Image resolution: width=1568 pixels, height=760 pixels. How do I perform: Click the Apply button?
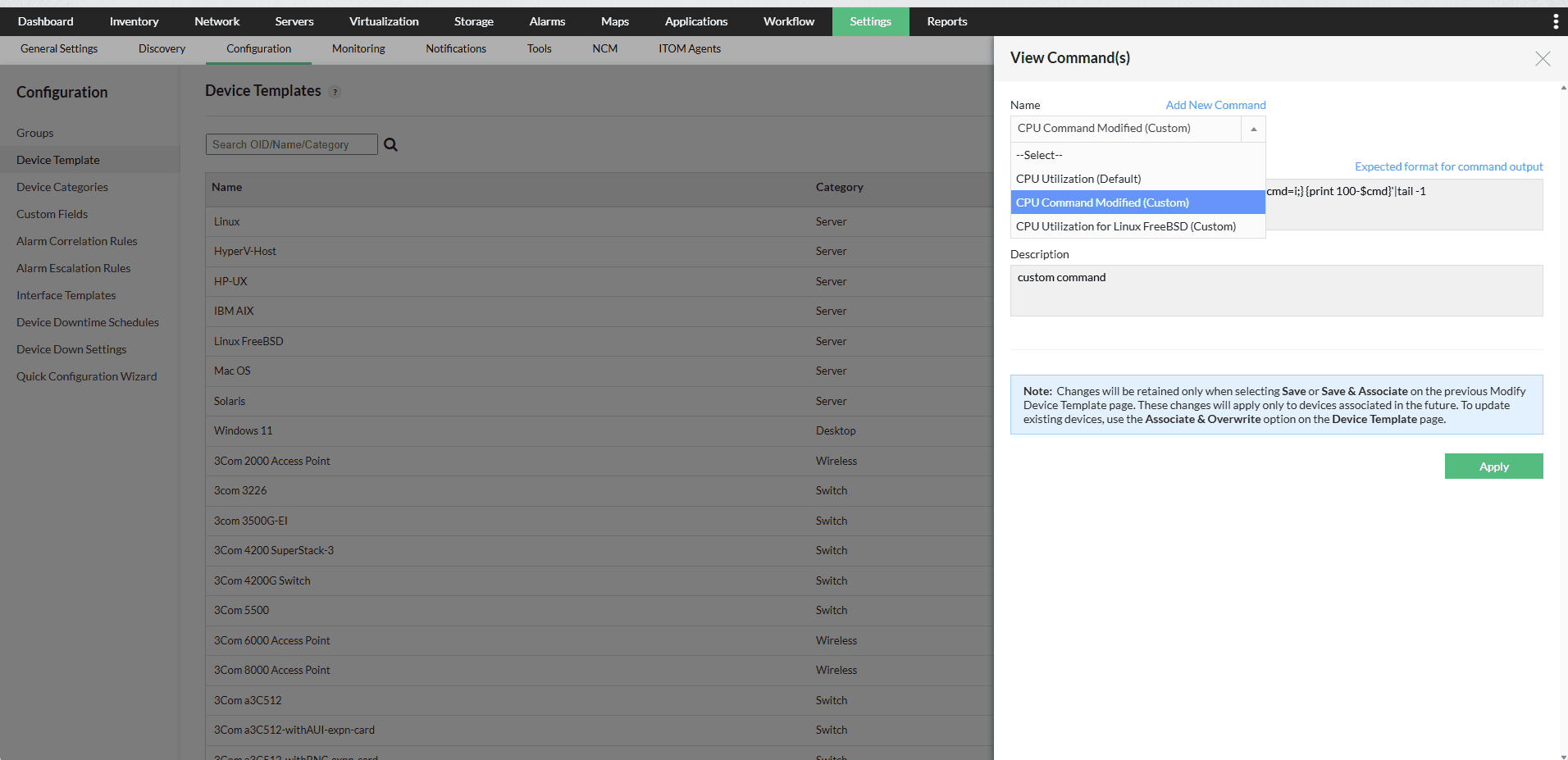coord(1493,466)
